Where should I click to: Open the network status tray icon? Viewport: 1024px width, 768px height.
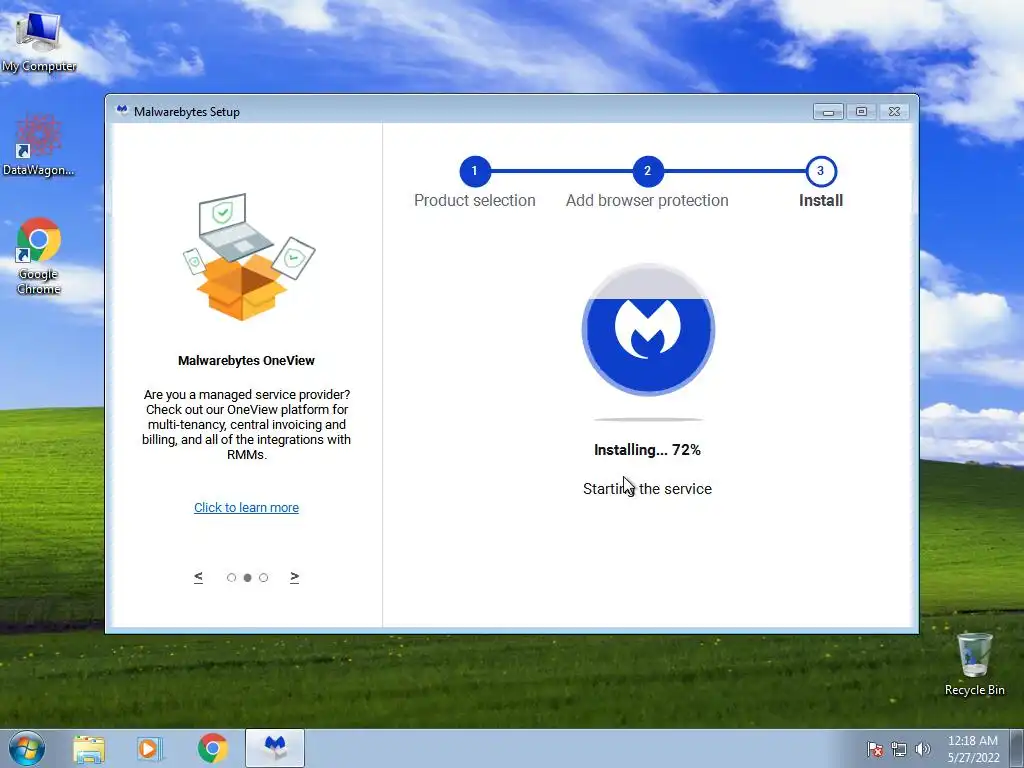pos(899,749)
